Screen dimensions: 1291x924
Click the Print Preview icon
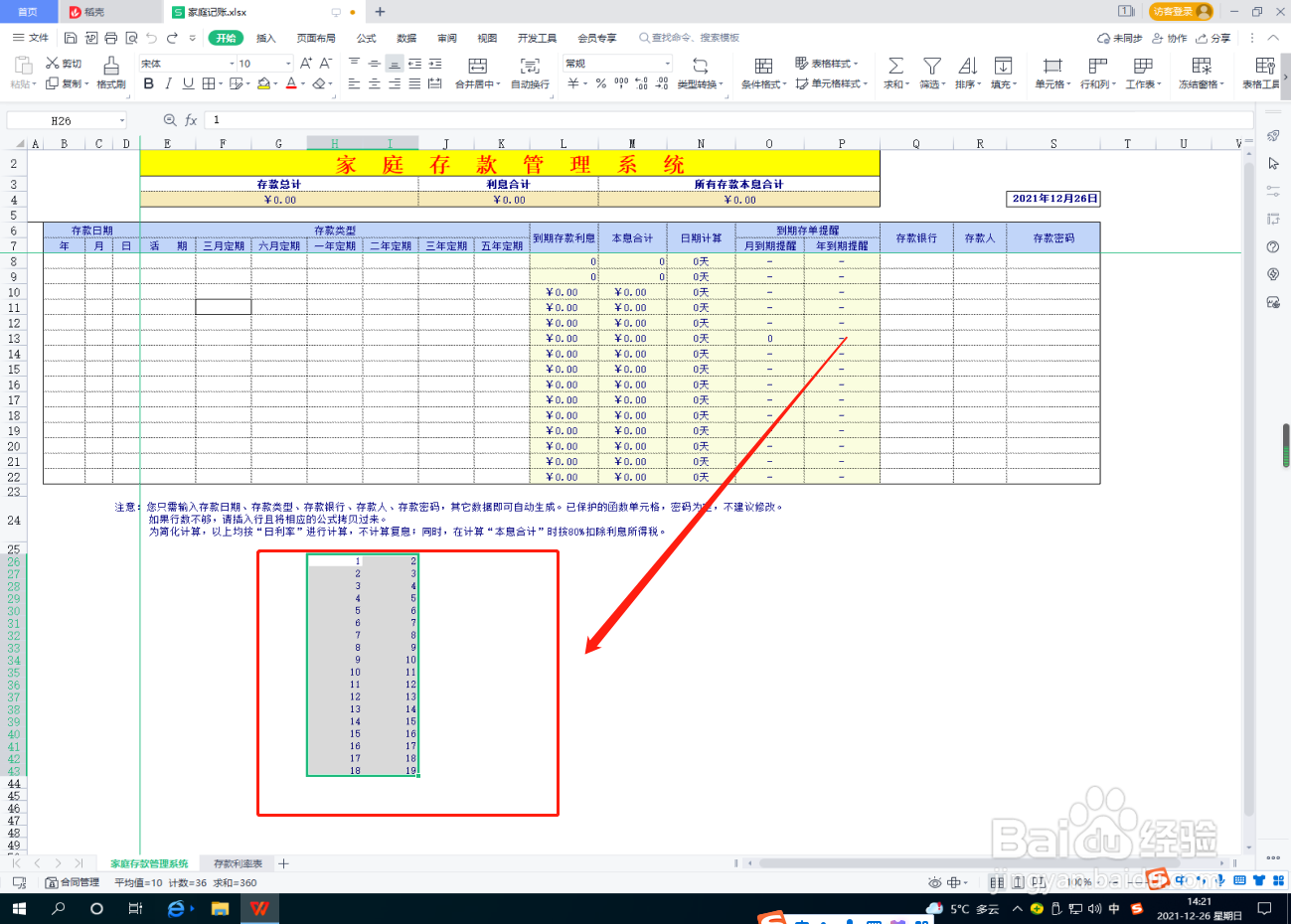131,38
